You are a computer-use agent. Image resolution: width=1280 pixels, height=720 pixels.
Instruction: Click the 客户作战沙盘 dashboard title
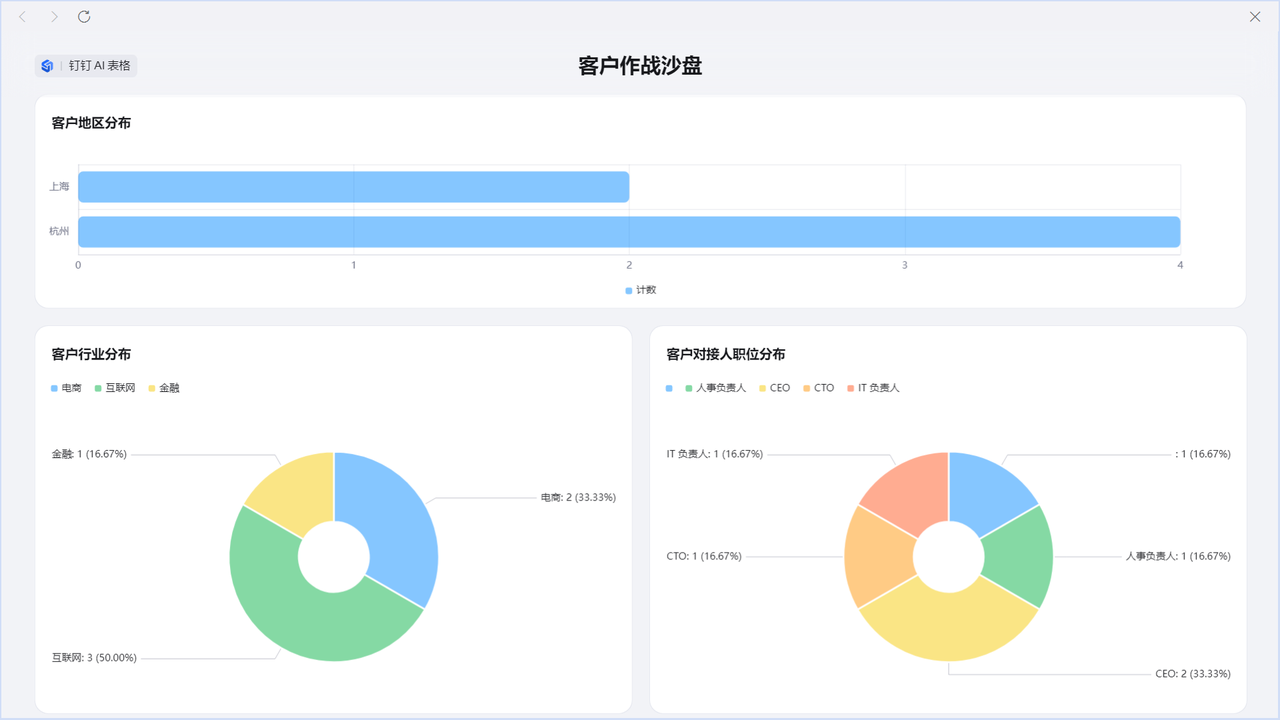pyautogui.click(x=640, y=66)
